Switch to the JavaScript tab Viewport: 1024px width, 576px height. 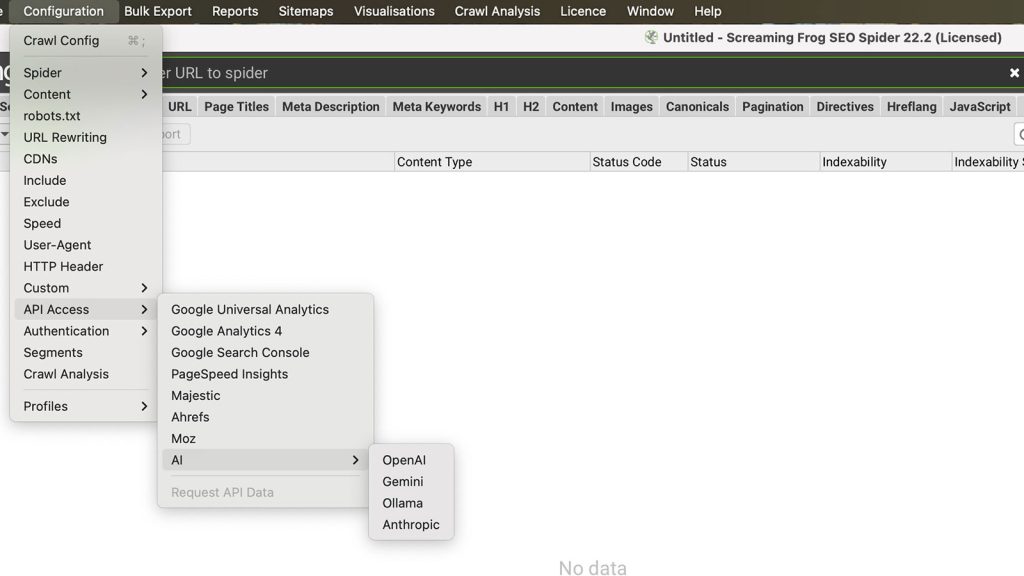(980, 106)
